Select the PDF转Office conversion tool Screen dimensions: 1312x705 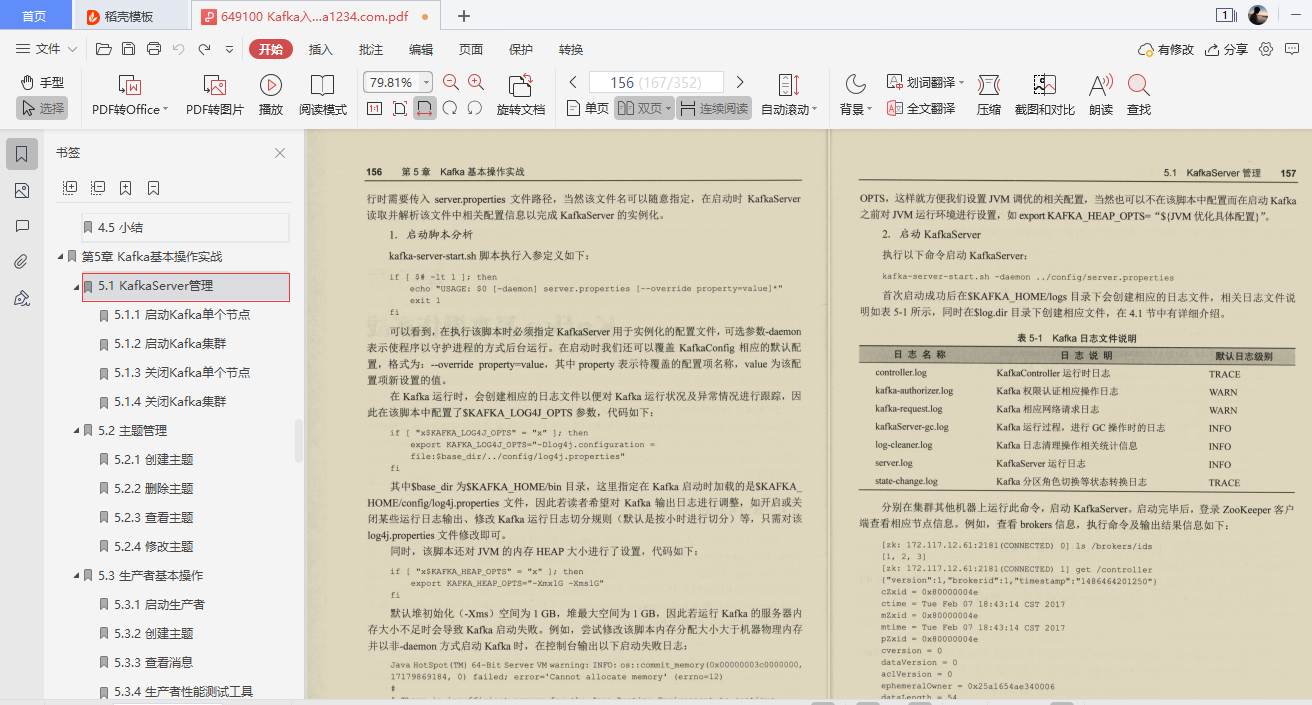(128, 95)
